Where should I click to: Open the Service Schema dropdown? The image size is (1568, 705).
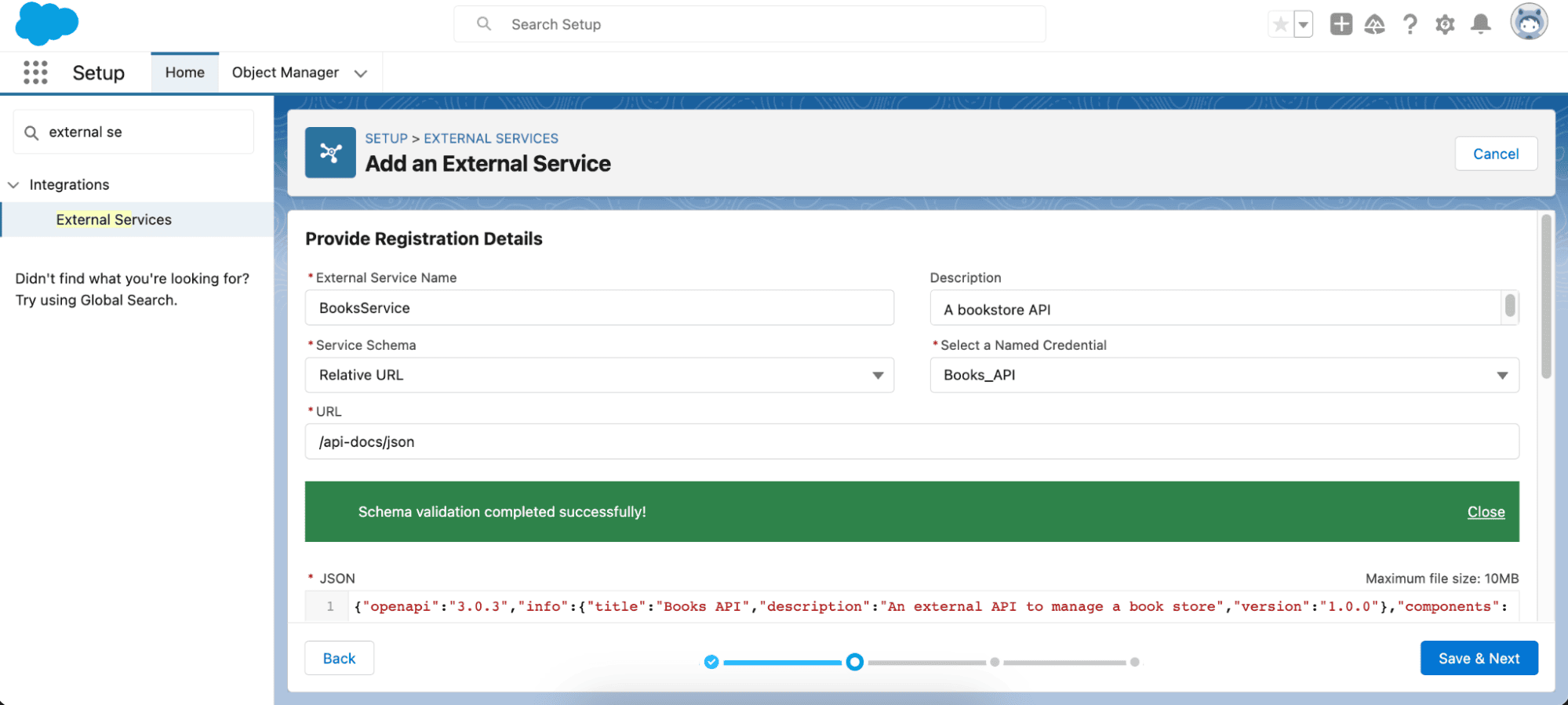(x=599, y=375)
